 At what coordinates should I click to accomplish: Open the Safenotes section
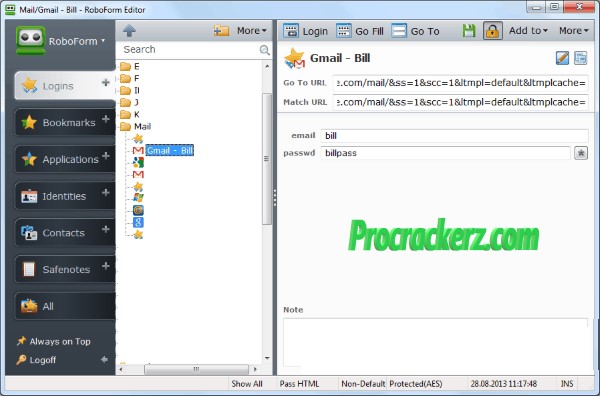[64, 269]
